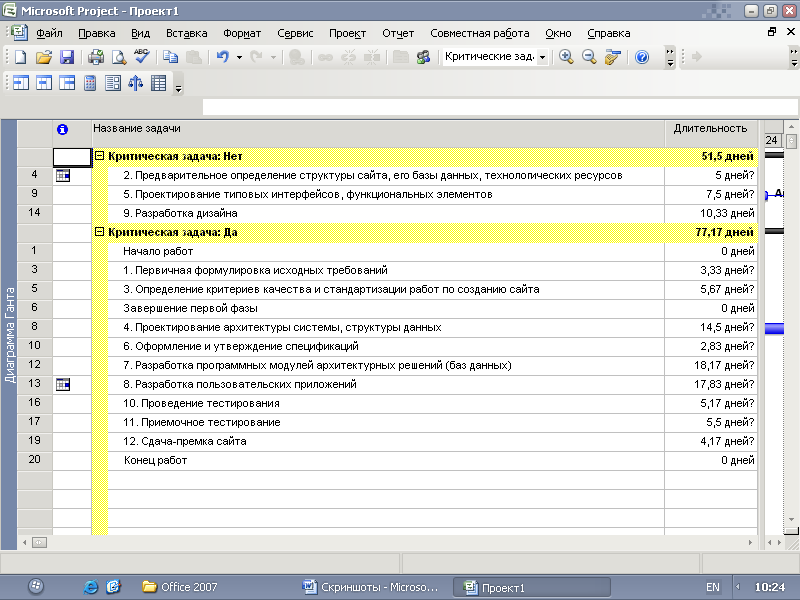Open the Проект menu

pyautogui.click(x=347, y=33)
